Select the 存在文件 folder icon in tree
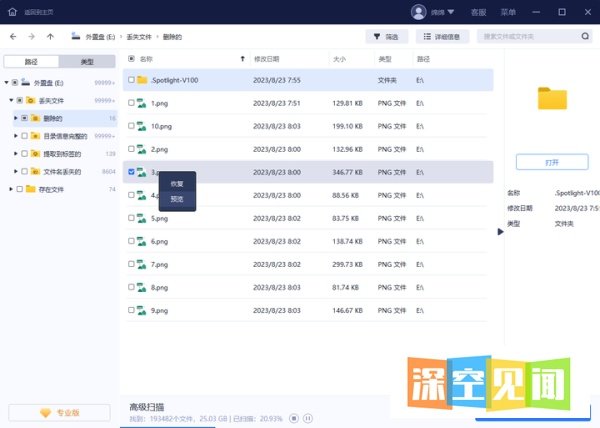 (31, 189)
